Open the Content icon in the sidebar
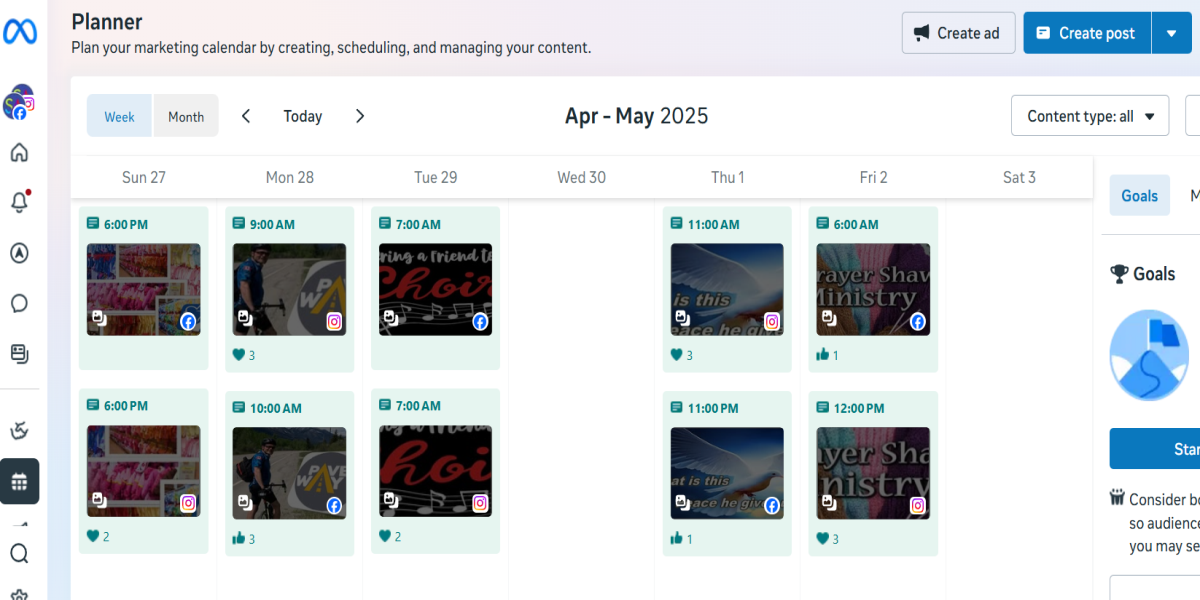The image size is (1200, 600). [19, 353]
